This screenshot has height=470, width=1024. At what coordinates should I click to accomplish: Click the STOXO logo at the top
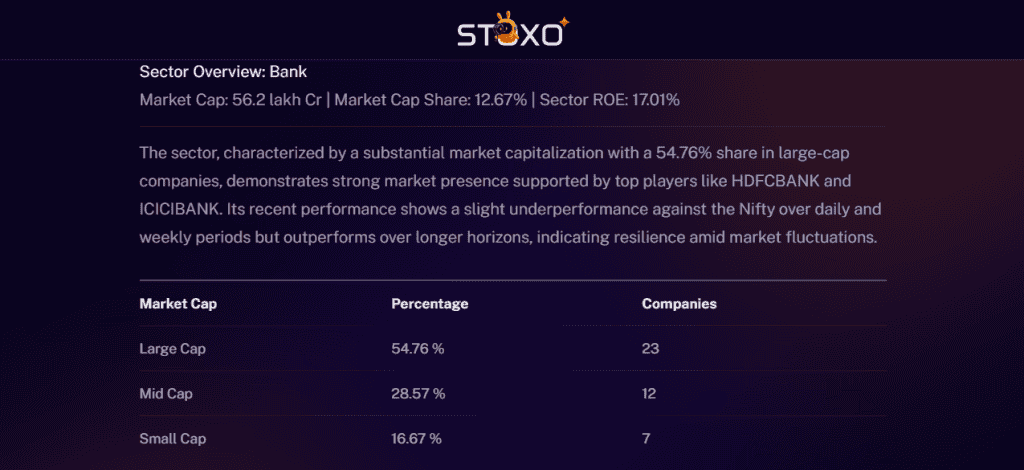pos(513,32)
